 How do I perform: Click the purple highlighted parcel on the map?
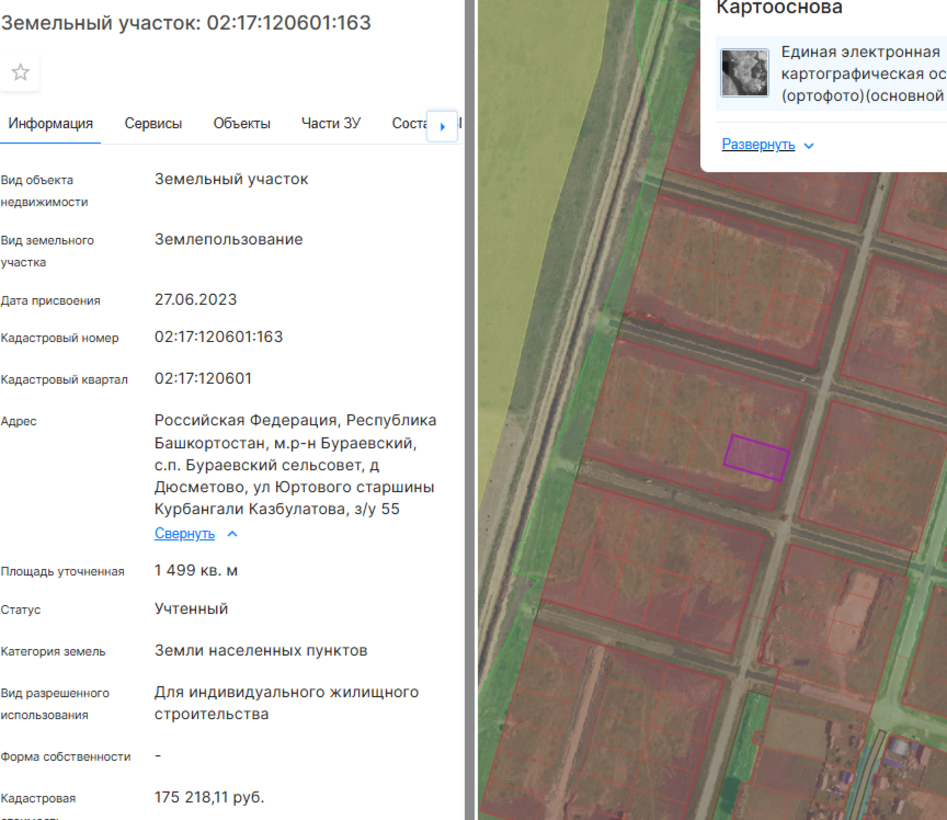(x=756, y=458)
